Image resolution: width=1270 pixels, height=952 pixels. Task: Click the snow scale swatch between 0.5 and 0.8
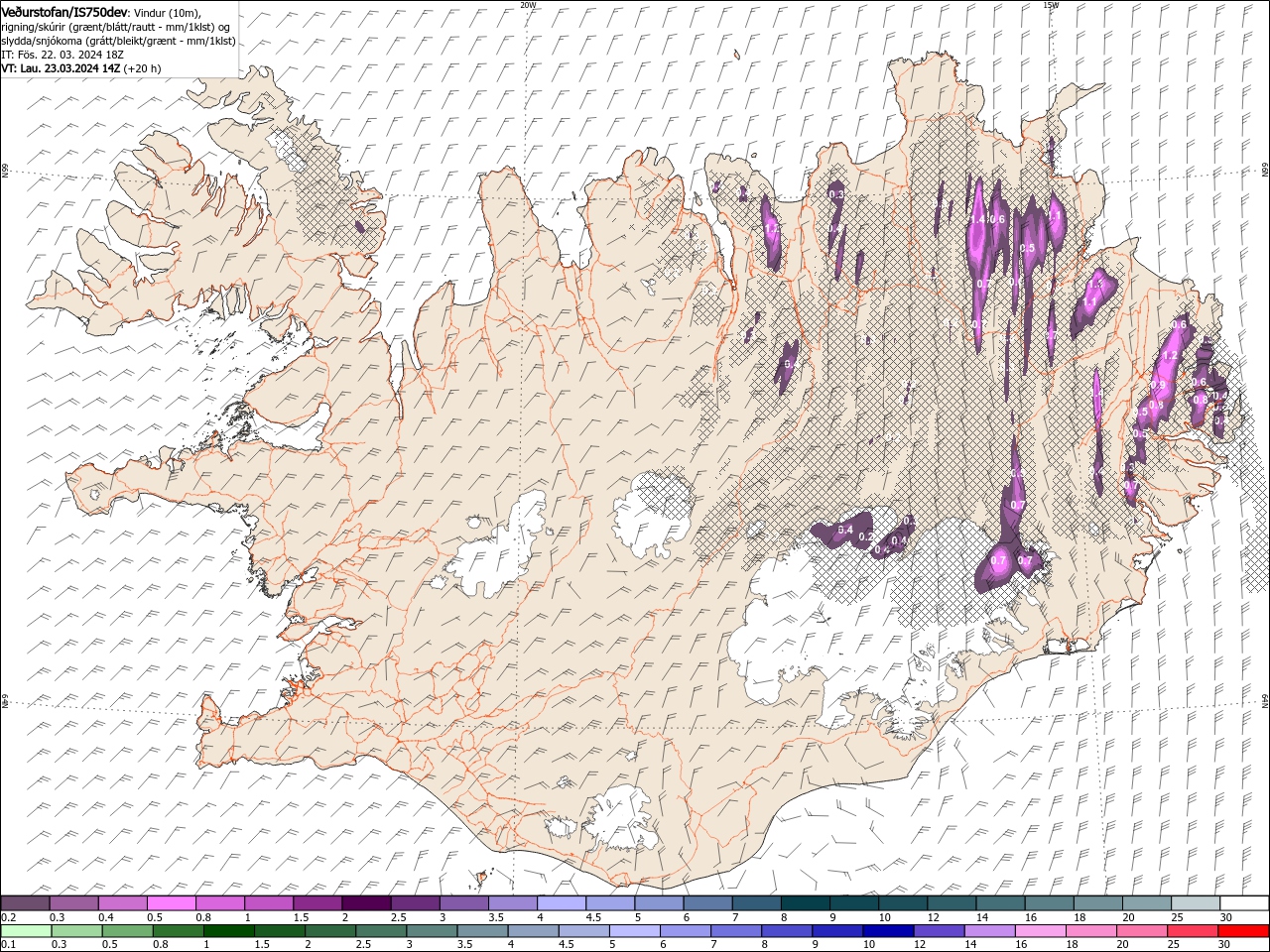[171, 903]
